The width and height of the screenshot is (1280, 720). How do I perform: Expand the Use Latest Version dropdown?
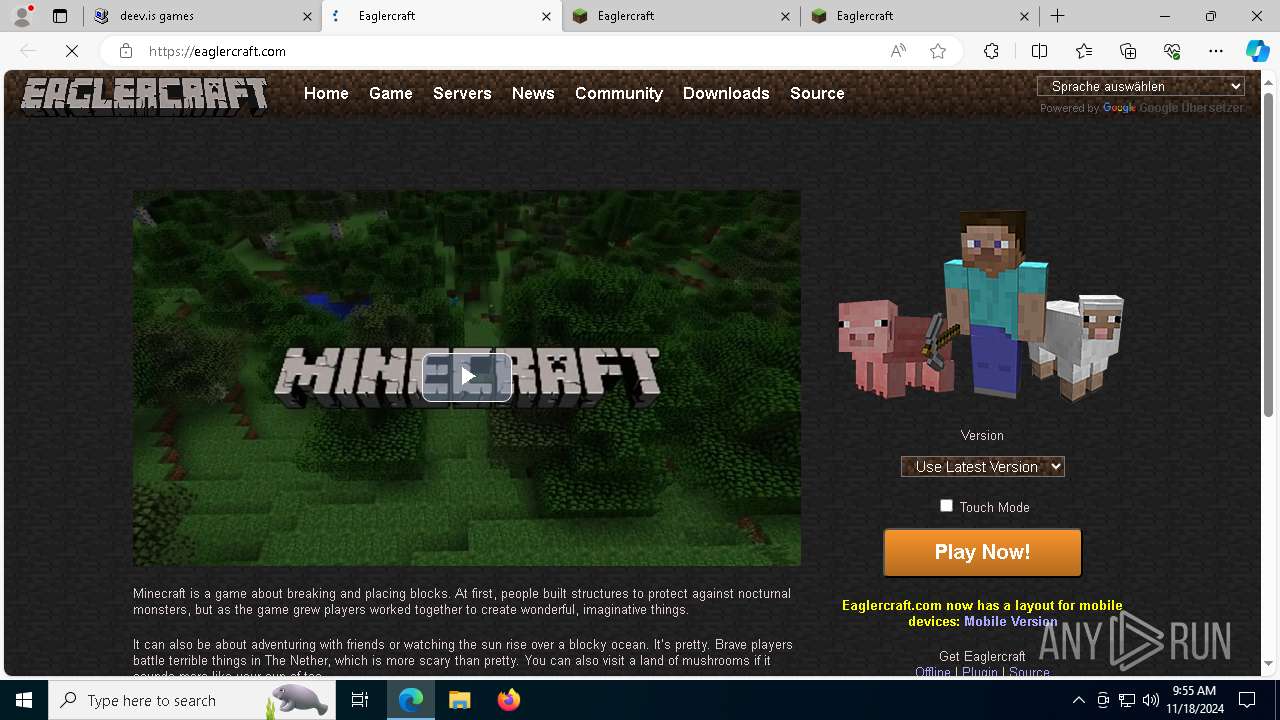pos(982,467)
